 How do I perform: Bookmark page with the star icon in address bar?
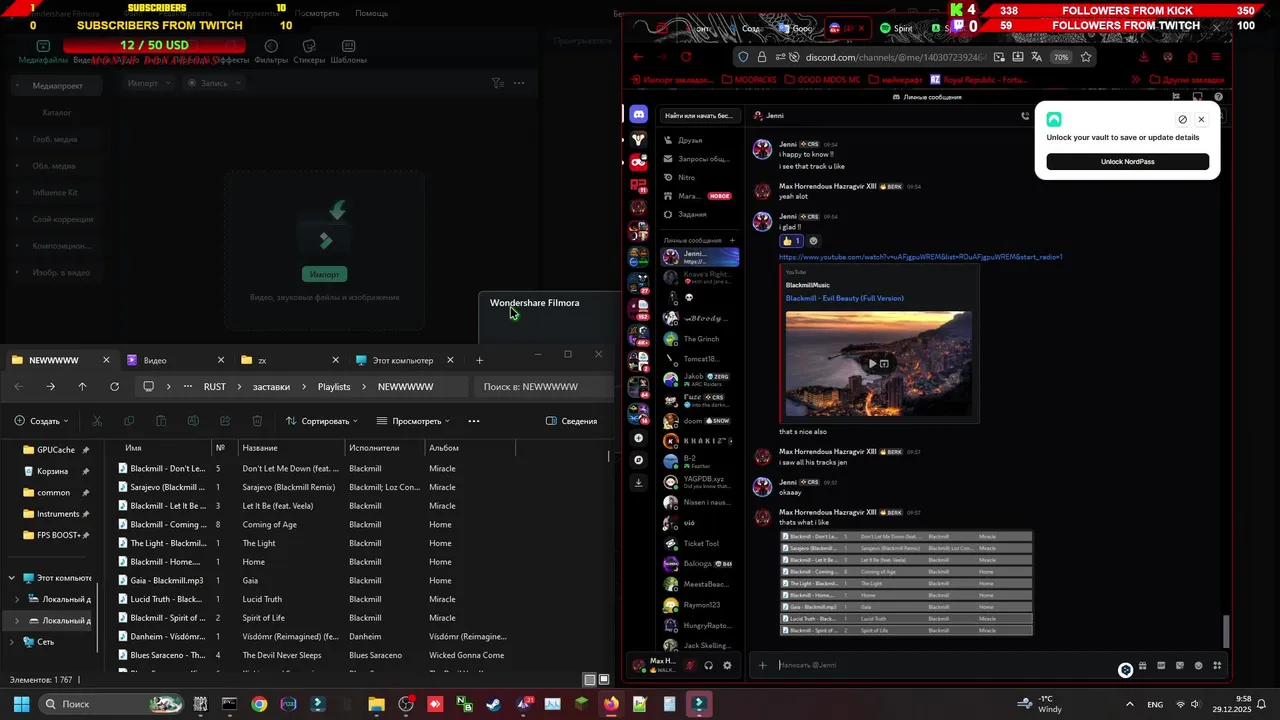pyautogui.click(x=1086, y=57)
